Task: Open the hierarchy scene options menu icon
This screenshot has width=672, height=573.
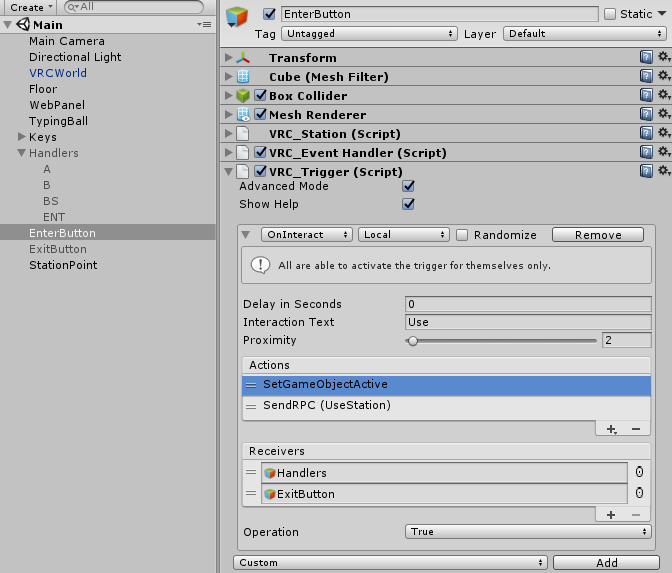Action: pos(204,24)
